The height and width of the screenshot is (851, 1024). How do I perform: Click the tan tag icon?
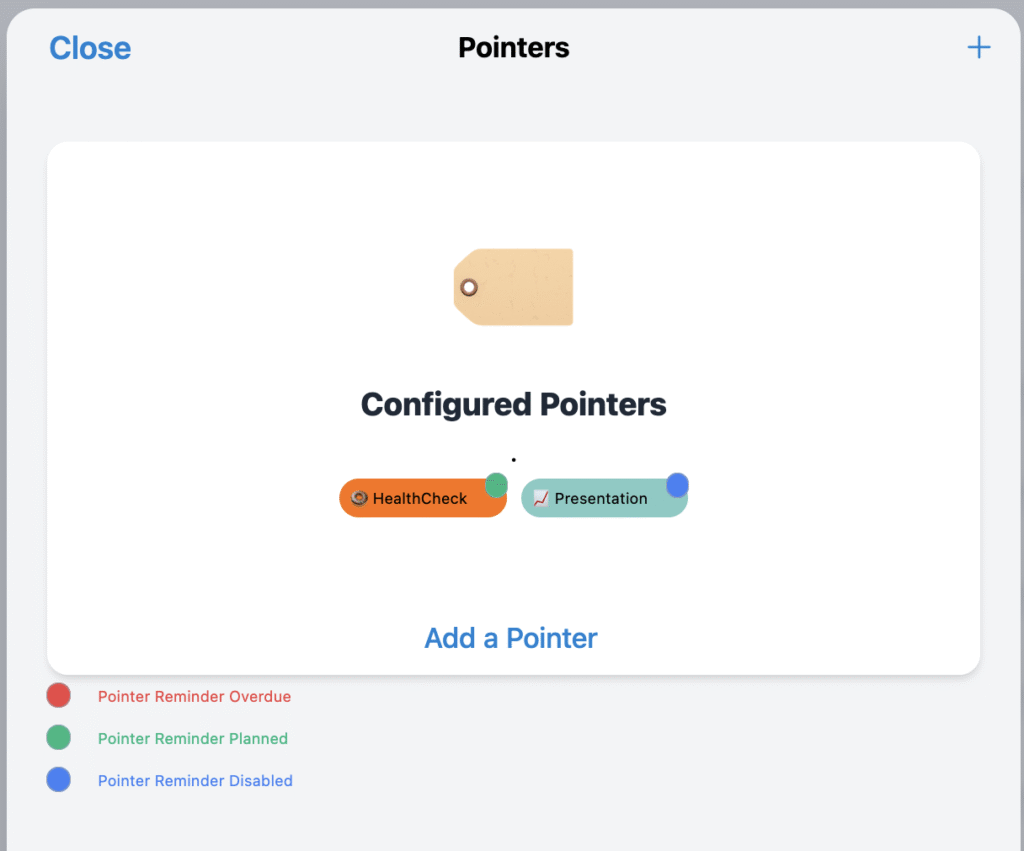pos(513,287)
